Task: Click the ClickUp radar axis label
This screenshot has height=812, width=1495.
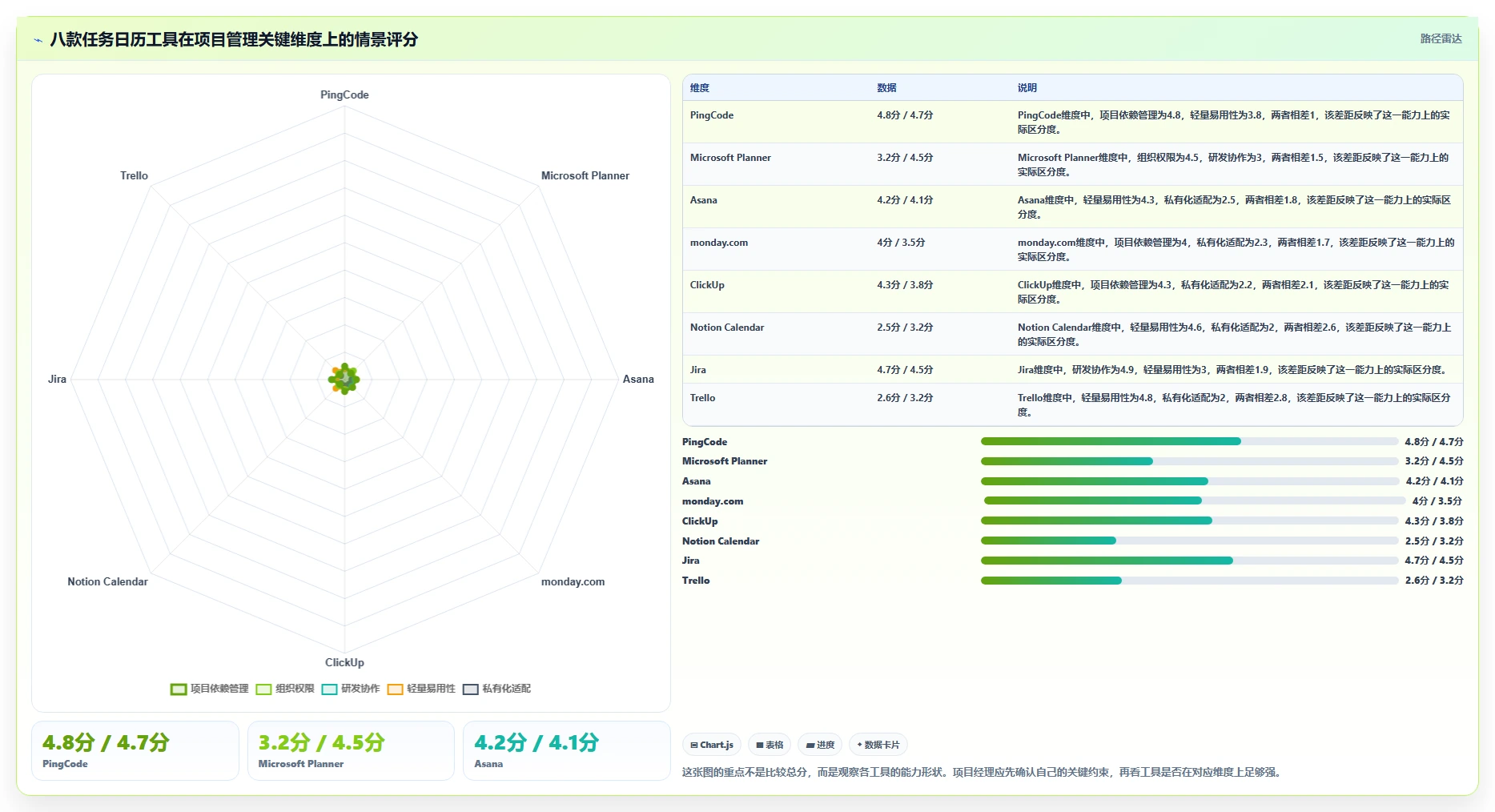Action: coord(344,662)
